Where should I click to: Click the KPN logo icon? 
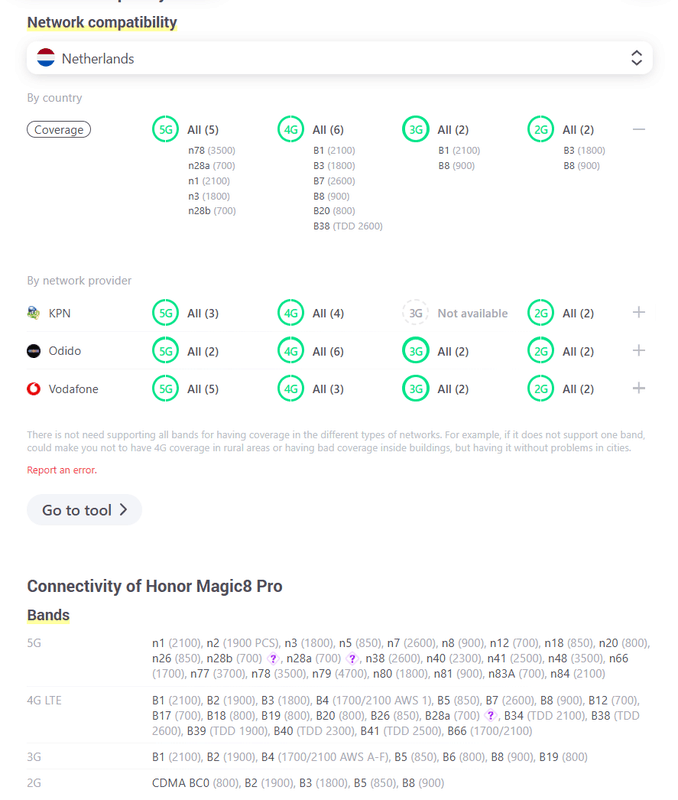(34, 313)
